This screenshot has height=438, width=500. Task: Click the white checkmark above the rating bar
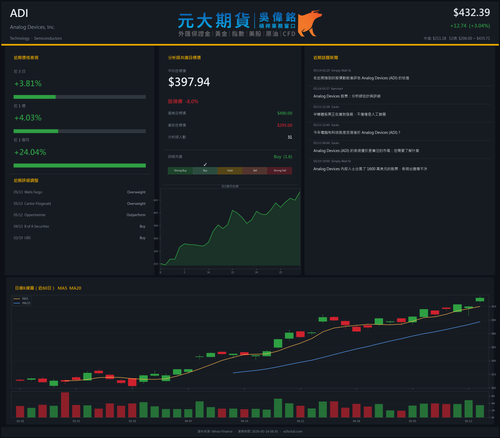[x=205, y=164]
